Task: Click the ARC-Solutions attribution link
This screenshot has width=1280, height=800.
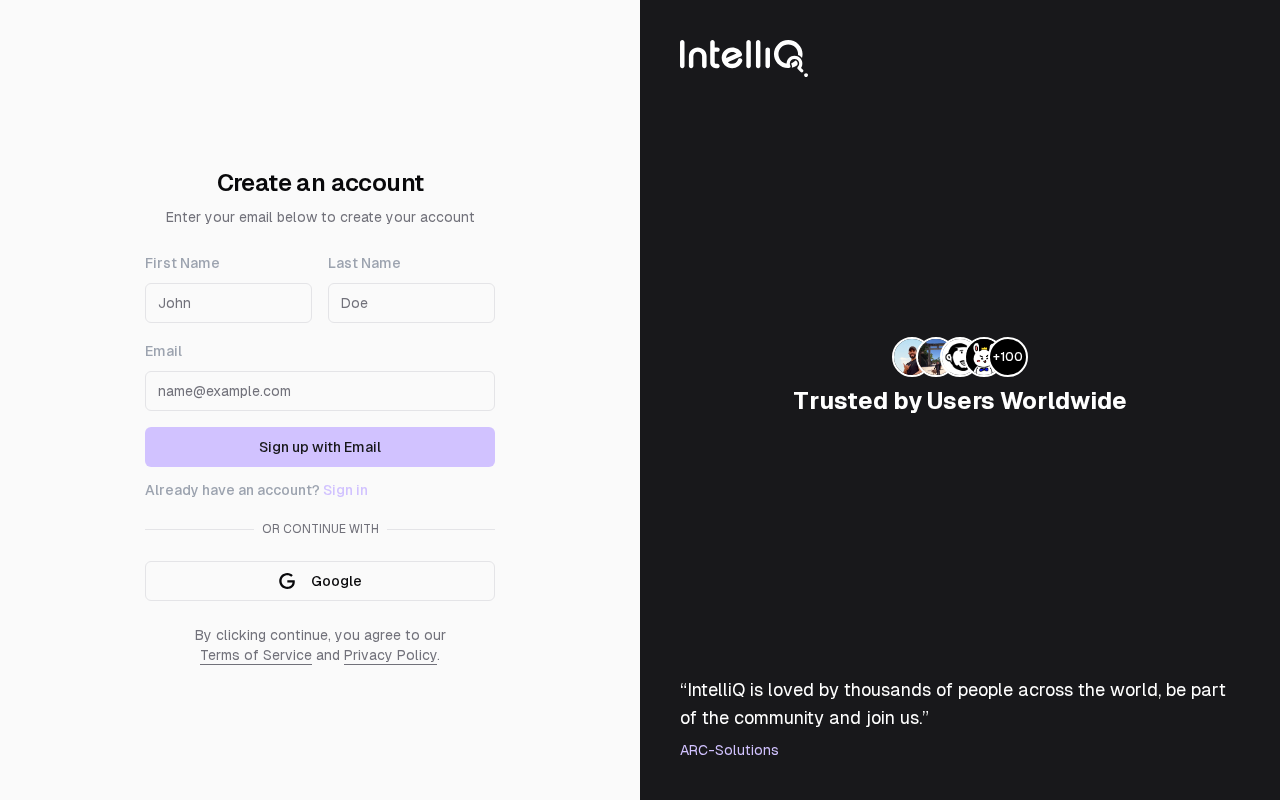Action: [729, 750]
